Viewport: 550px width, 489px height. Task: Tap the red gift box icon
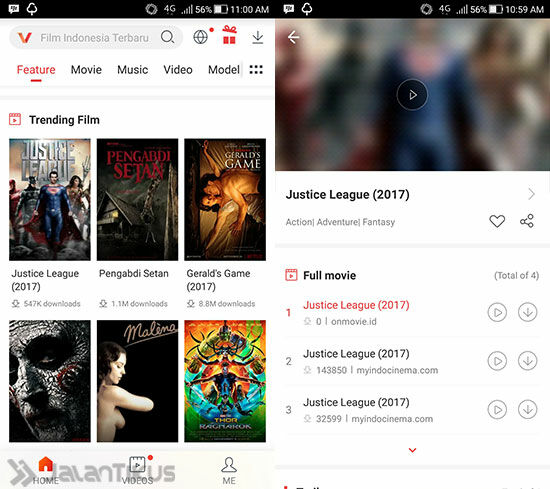[229, 35]
